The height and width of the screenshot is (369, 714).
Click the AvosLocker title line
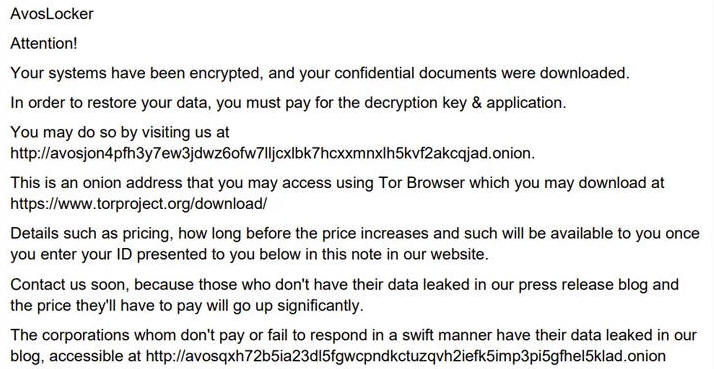52,14
